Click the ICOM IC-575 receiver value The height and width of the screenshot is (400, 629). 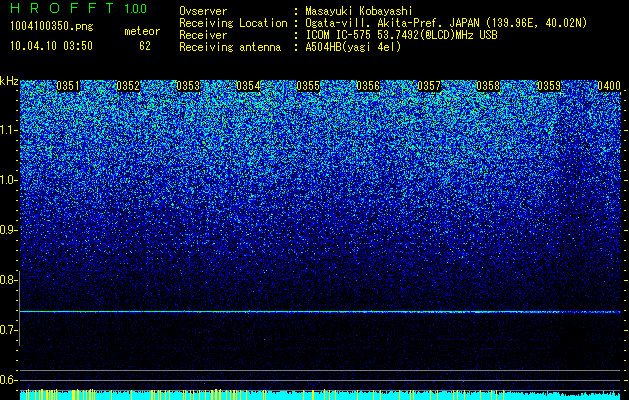[401, 35]
